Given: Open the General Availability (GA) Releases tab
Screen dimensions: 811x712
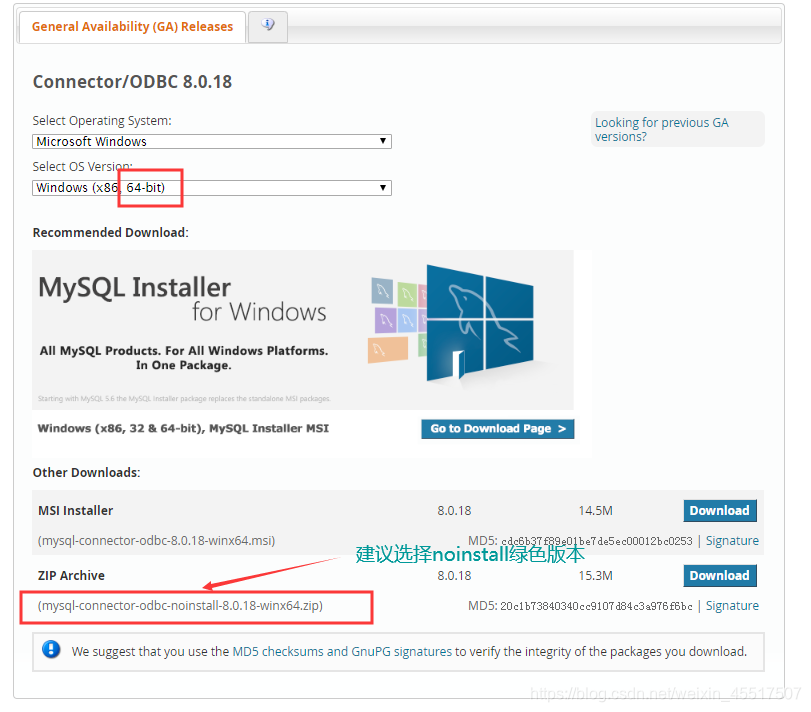Looking at the screenshot, I should click(132, 27).
